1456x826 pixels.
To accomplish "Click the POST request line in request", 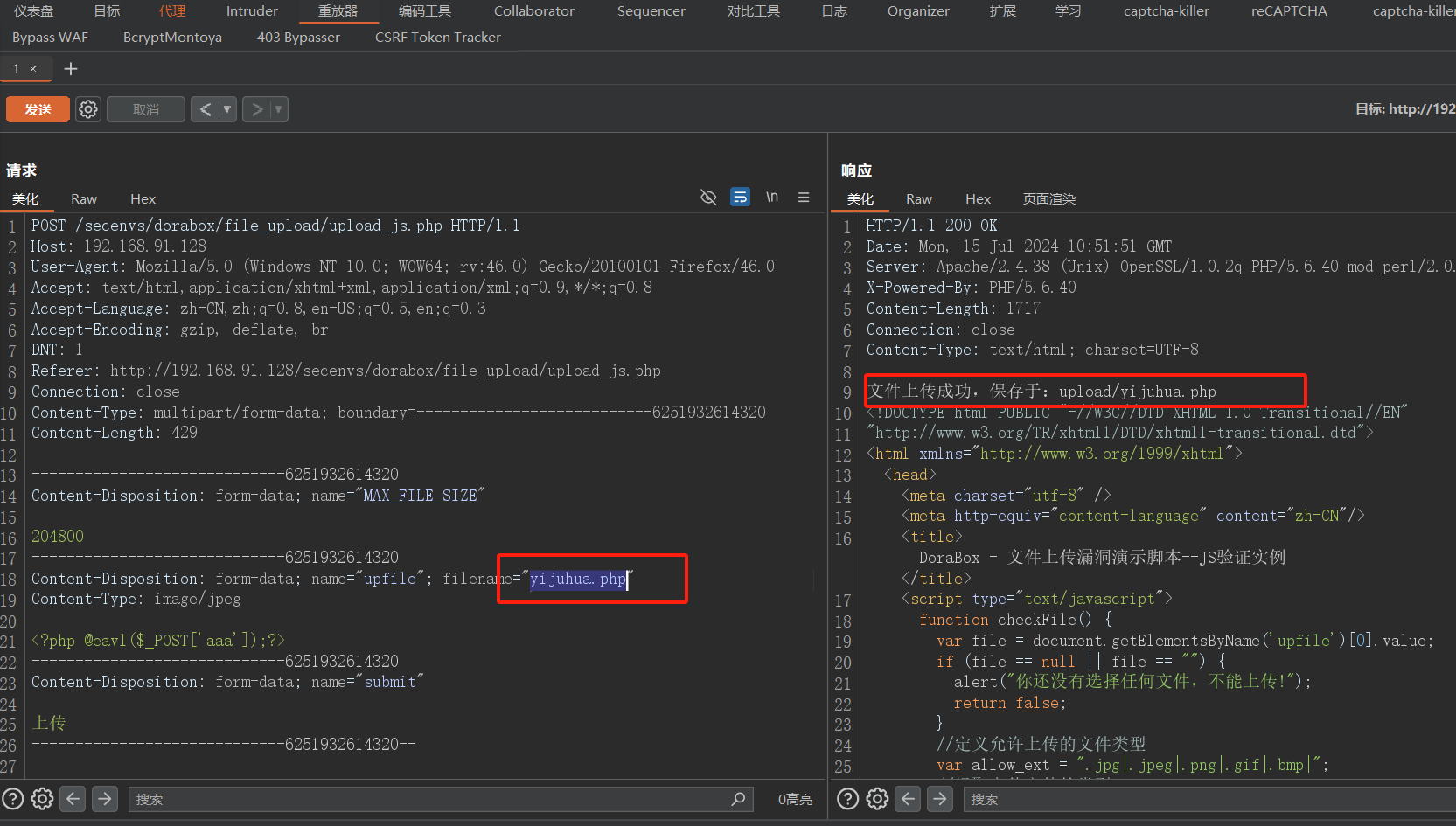I will click(275, 226).
